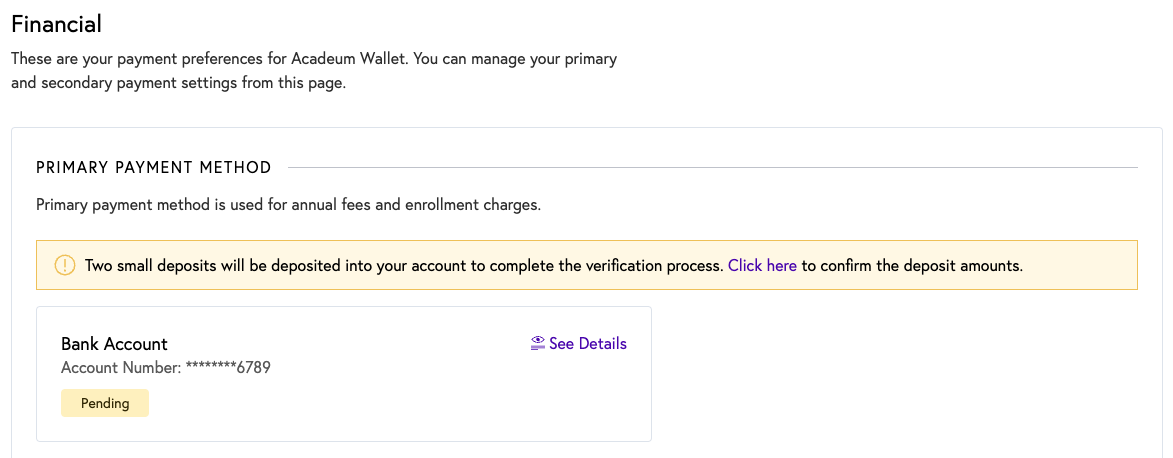Click the divider line beside Primary Payment Method
This screenshot has height=458, width=1173.
tap(712, 167)
